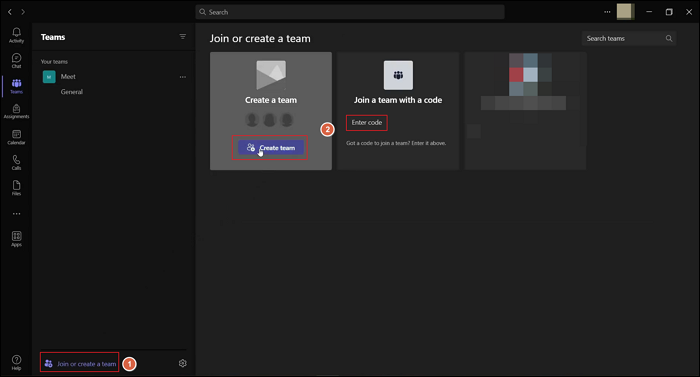Open the Calls section

(17, 163)
